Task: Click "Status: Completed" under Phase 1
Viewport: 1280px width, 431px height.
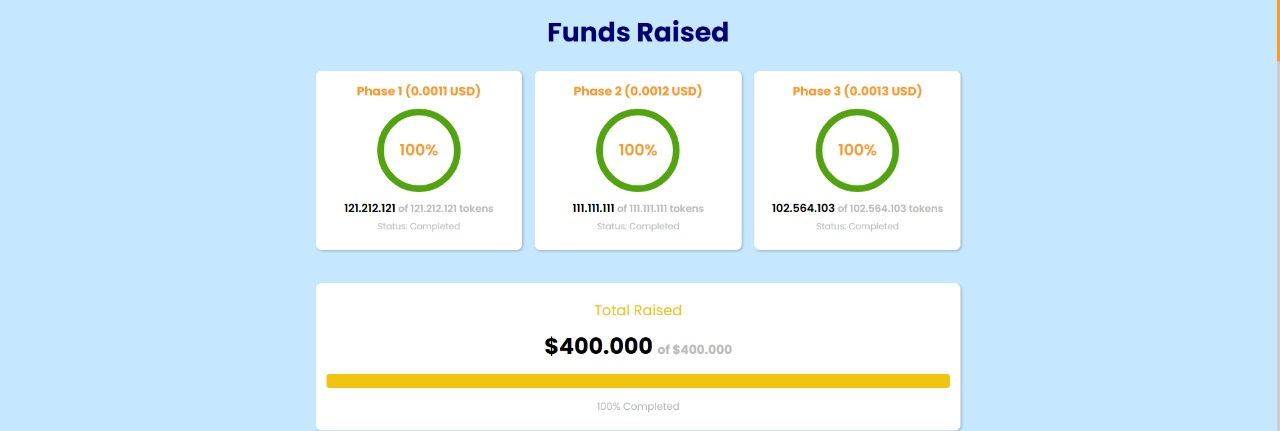Action: [x=418, y=226]
